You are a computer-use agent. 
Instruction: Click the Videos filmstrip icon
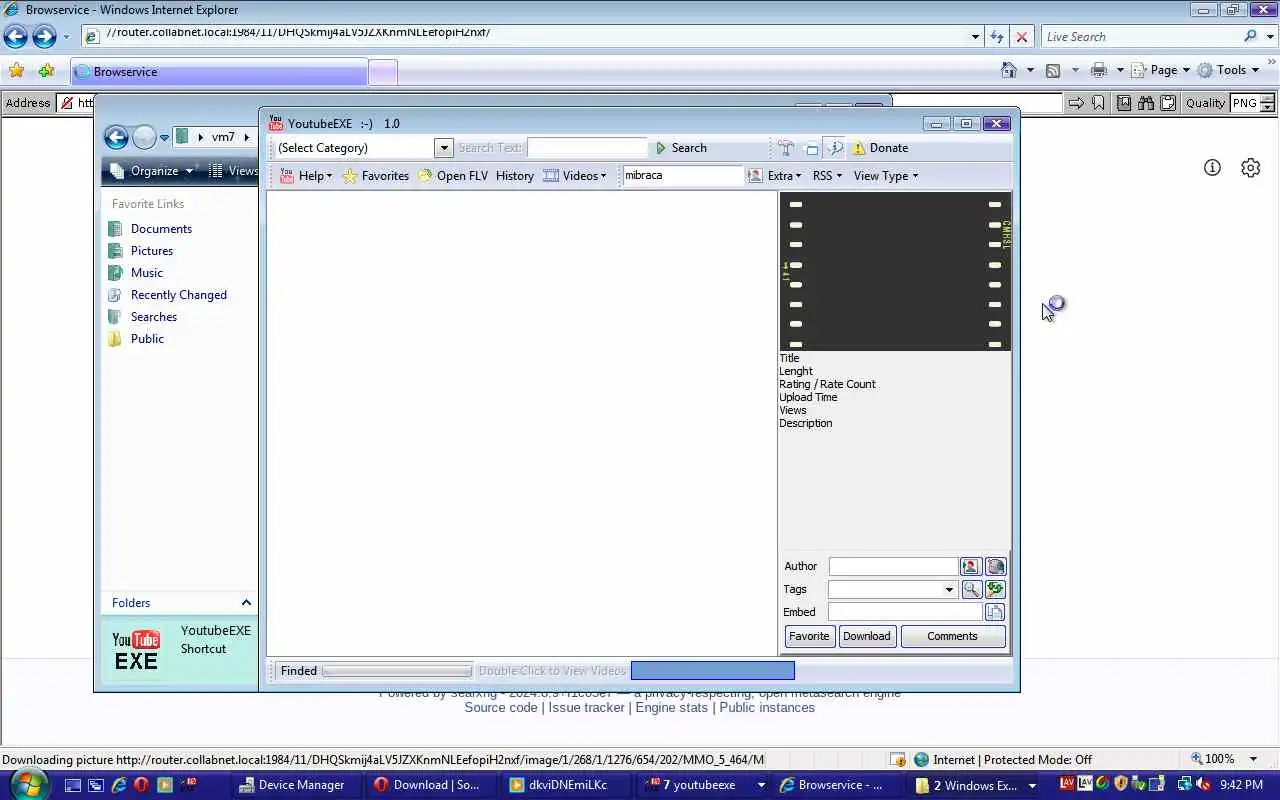(551, 176)
